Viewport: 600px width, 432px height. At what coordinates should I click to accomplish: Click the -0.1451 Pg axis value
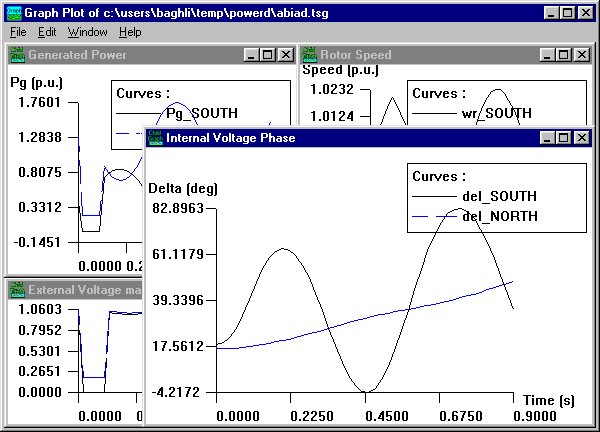(37, 242)
